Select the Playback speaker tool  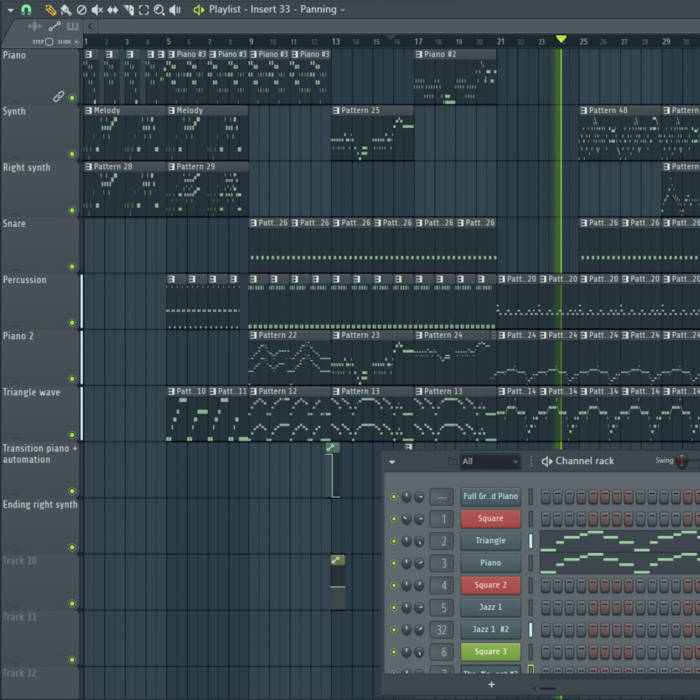pos(175,9)
